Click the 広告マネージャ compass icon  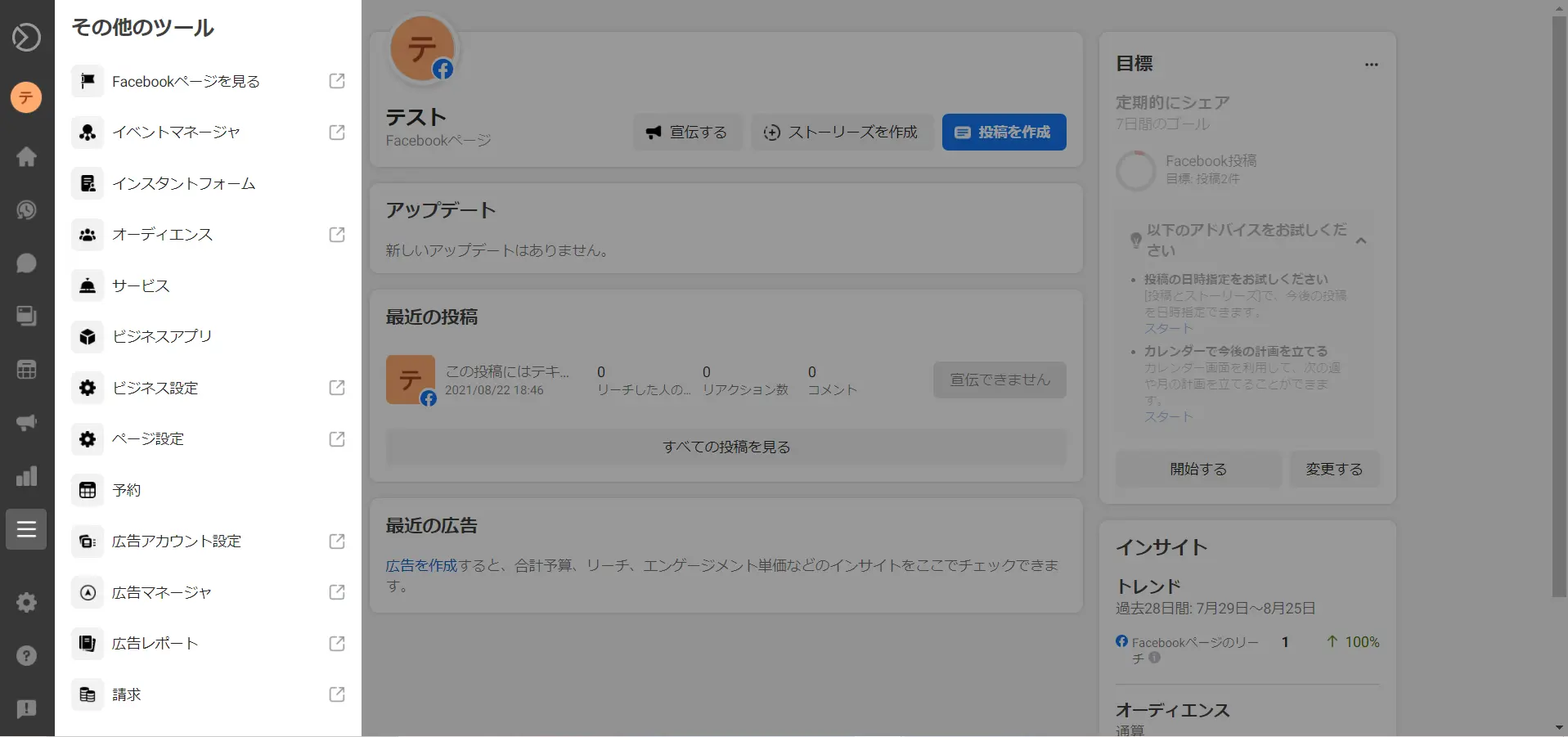(88, 592)
